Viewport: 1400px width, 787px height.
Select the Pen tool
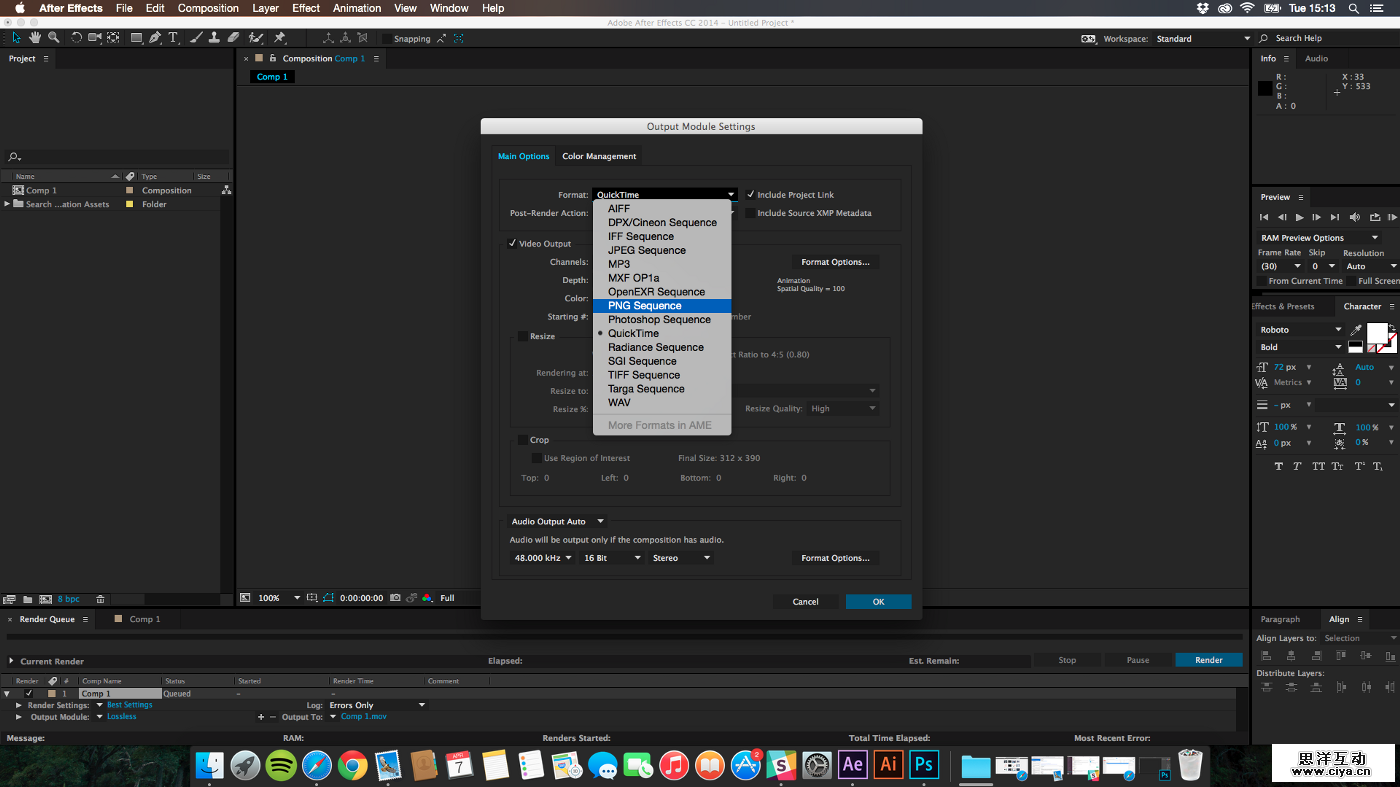(155, 38)
